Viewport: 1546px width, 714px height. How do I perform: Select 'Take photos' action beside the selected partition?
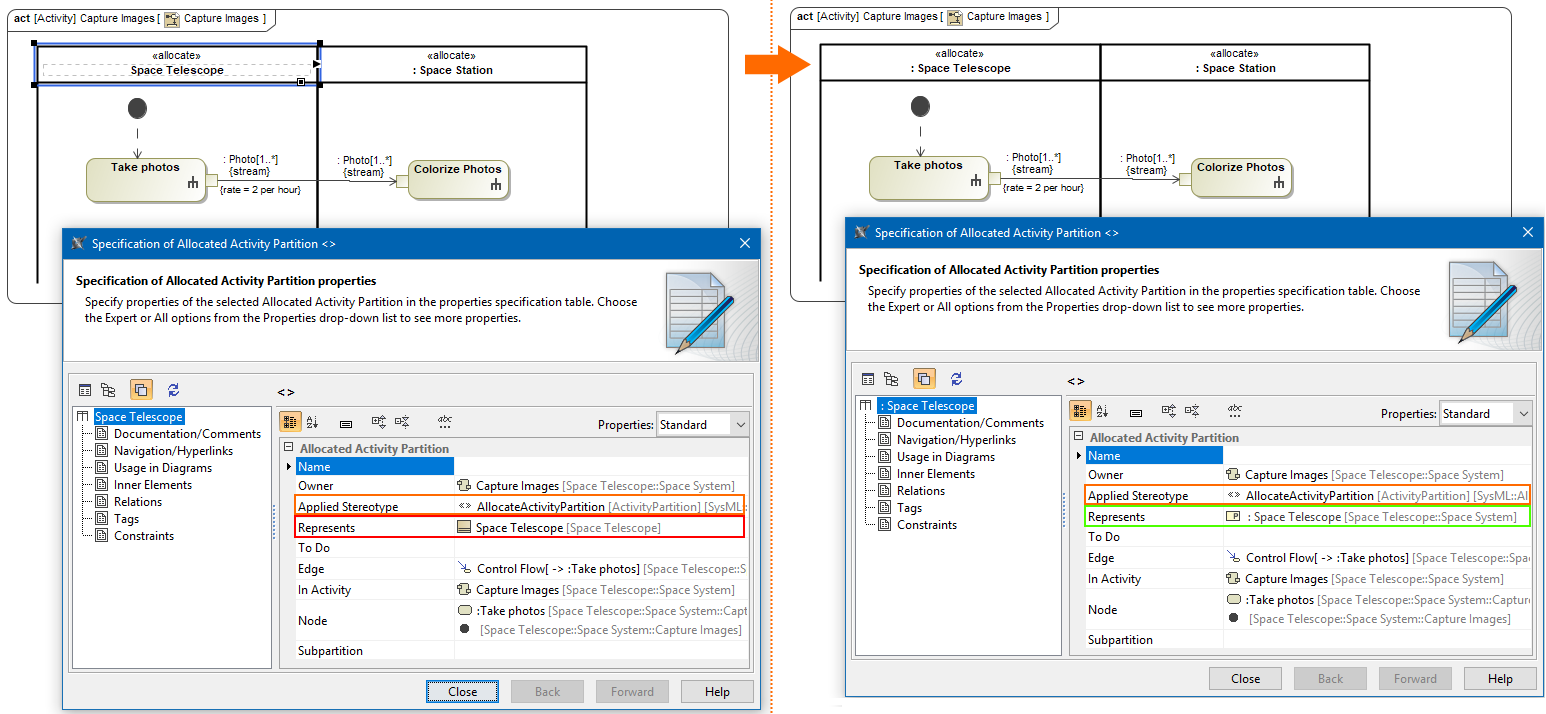tap(146, 179)
